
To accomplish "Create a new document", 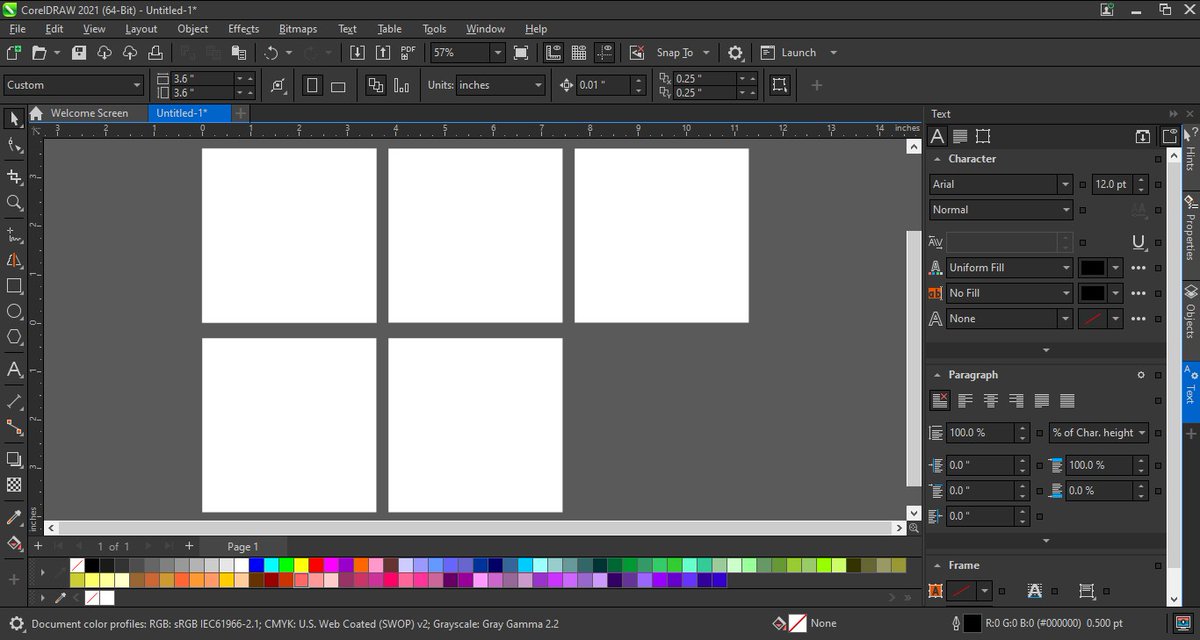I will coord(14,53).
